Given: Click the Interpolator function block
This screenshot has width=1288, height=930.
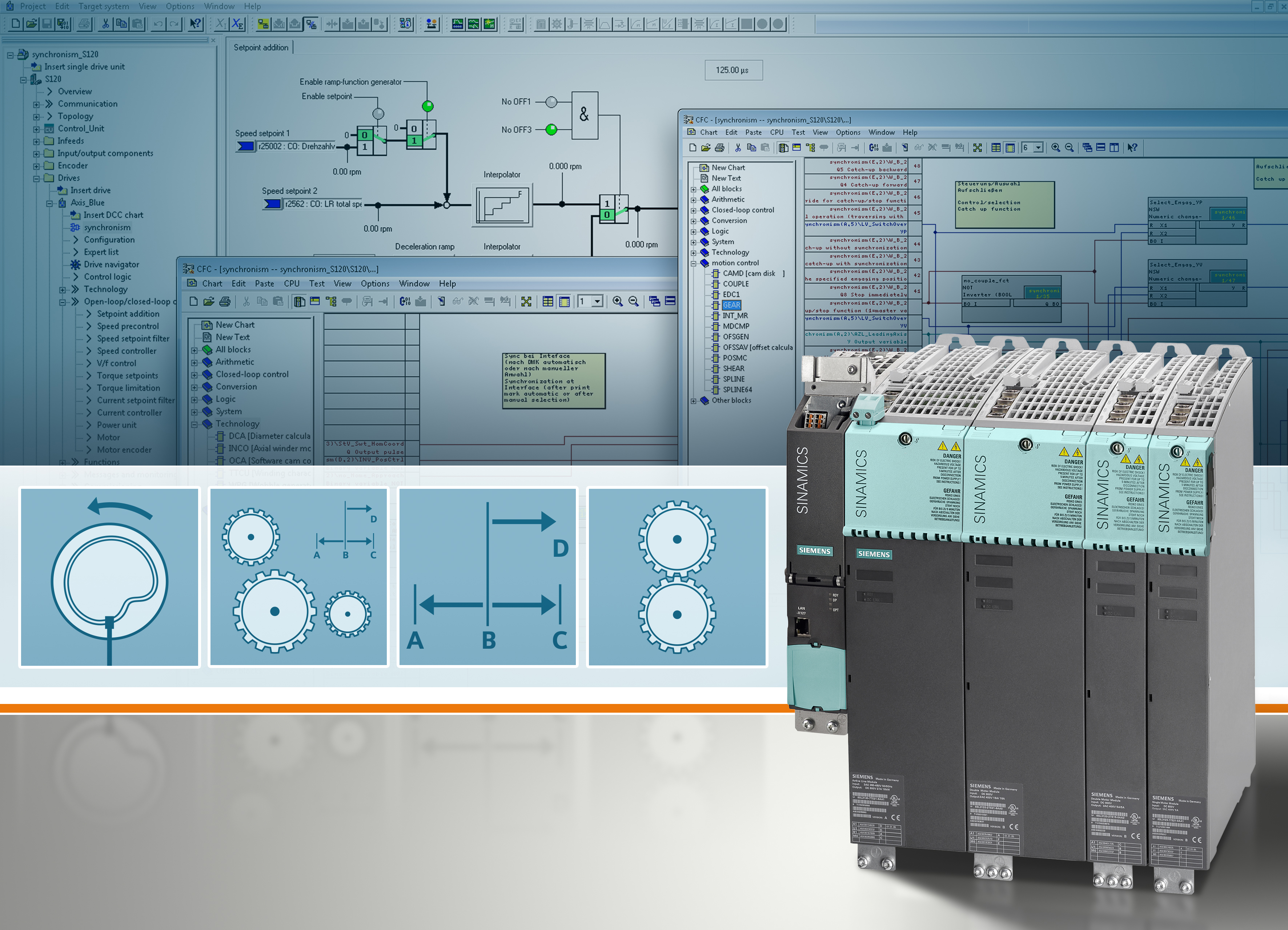Looking at the screenshot, I should 503,206.
